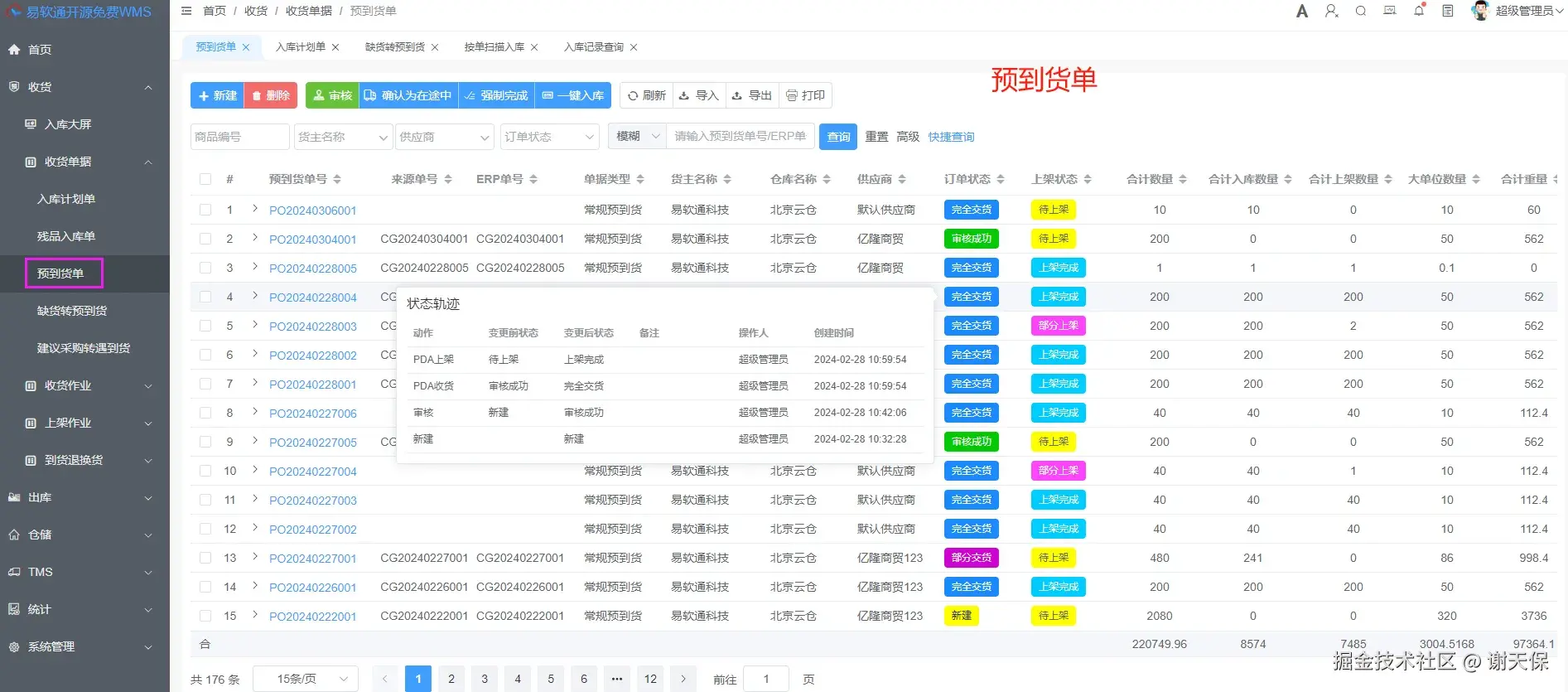Open the 供应商 dropdown filter

(x=445, y=137)
